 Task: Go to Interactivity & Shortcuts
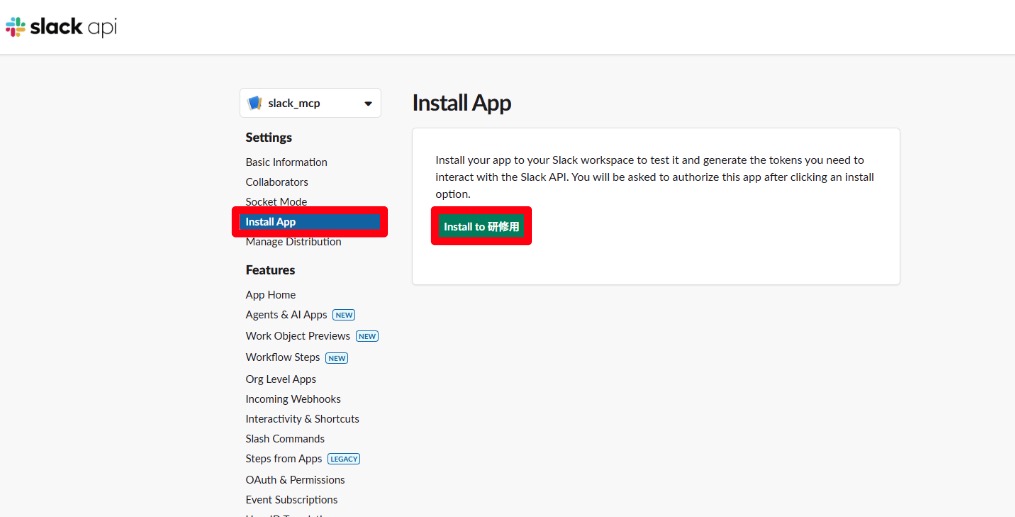point(302,419)
